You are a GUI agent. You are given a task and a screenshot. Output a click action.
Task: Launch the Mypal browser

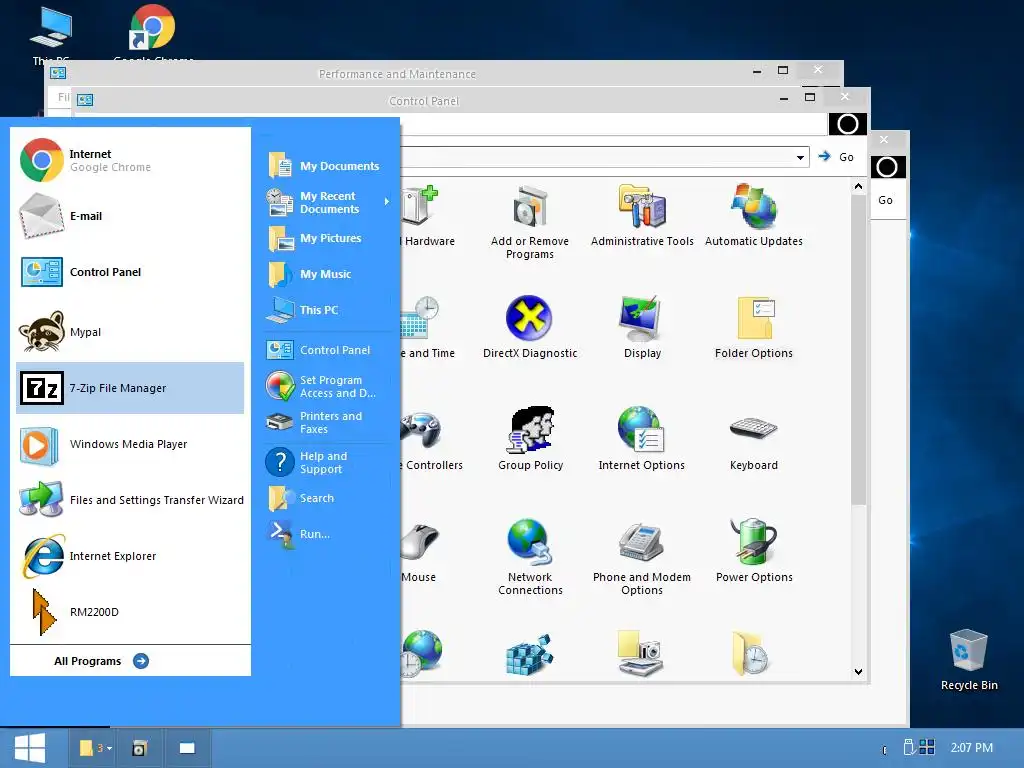[x=130, y=332]
